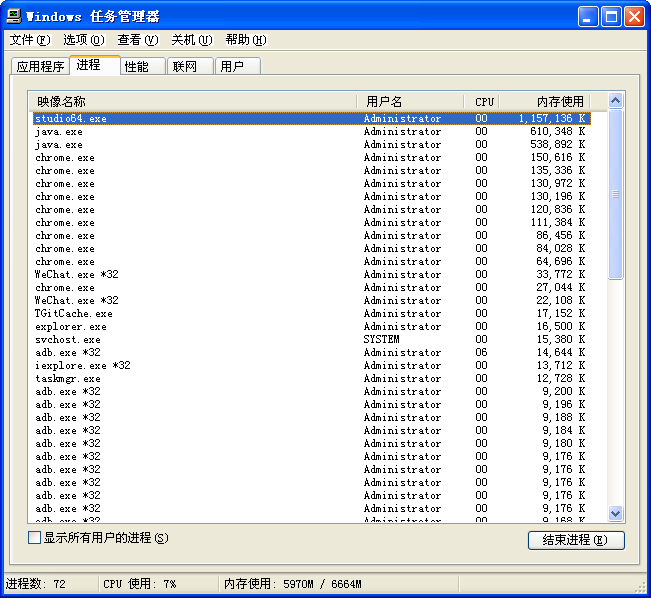Select chrome.exe using 130,972 K
651x598 pixels.
[x=312, y=184]
